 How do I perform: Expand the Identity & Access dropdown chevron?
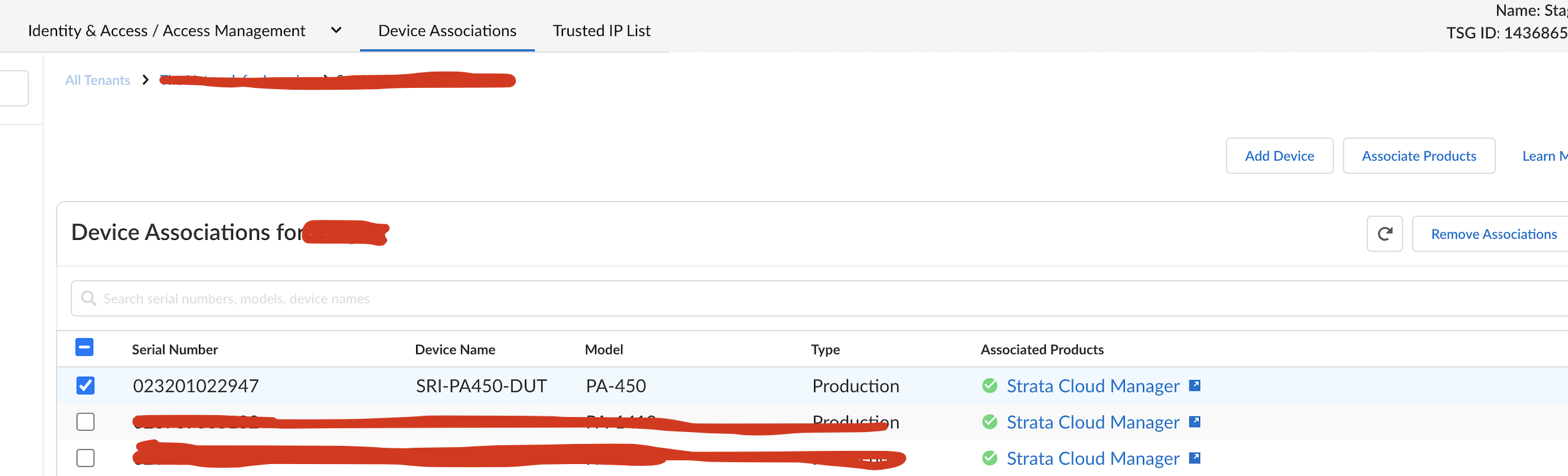coord(336,30)
